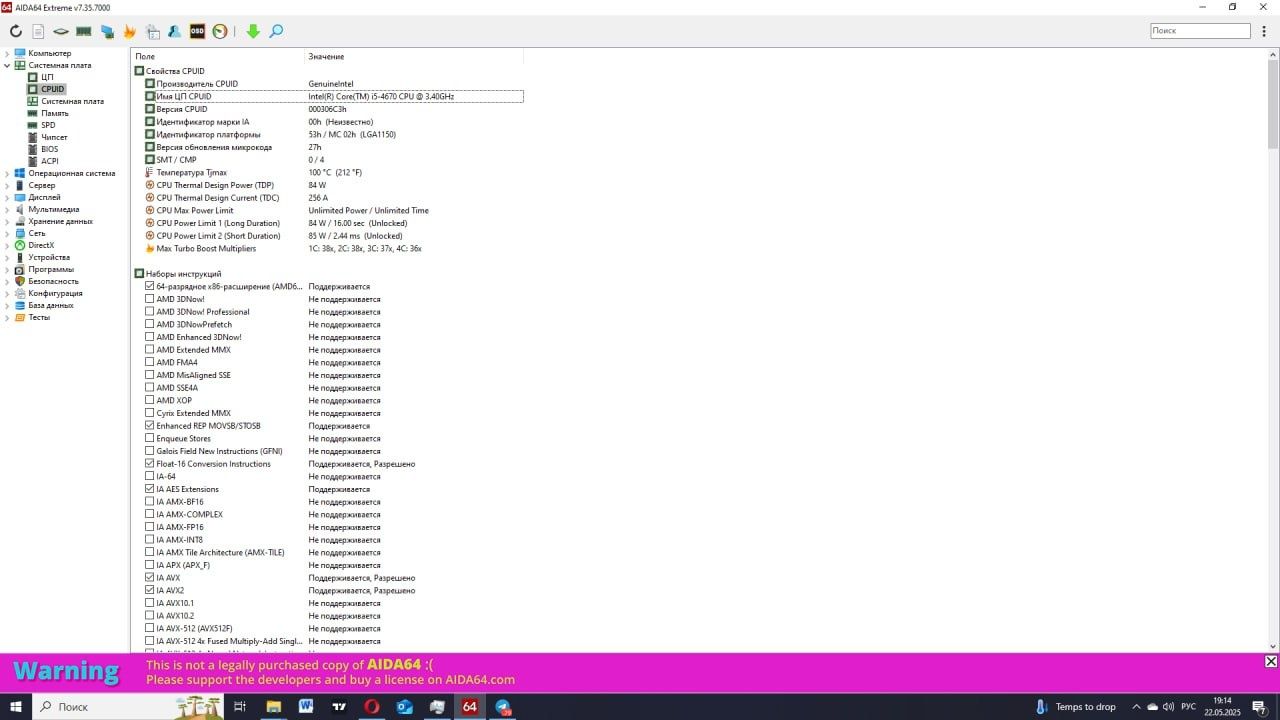Open Word from the taskbar

click(306, 706)
